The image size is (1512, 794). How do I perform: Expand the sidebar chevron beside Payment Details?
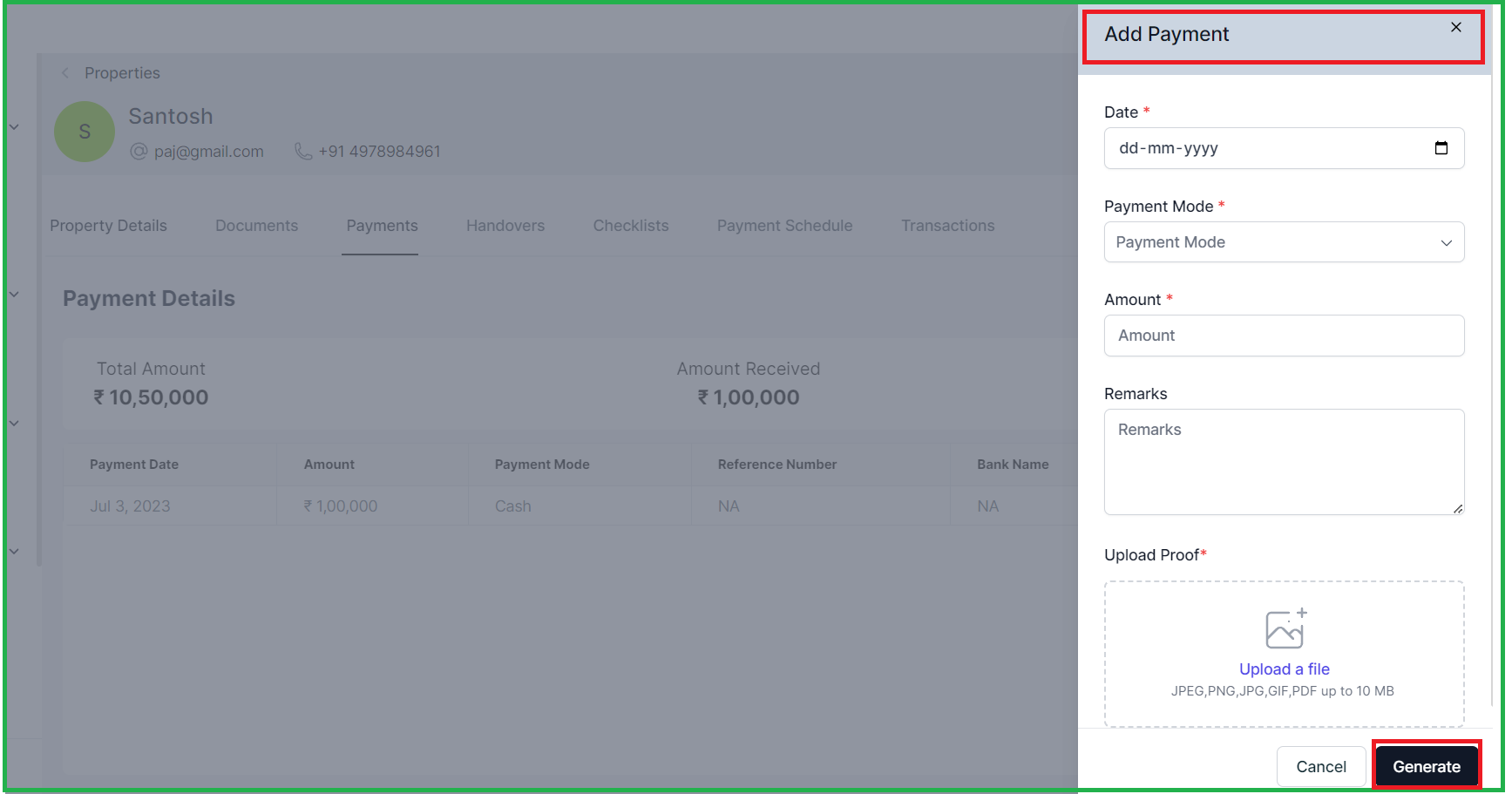point(14,295)
